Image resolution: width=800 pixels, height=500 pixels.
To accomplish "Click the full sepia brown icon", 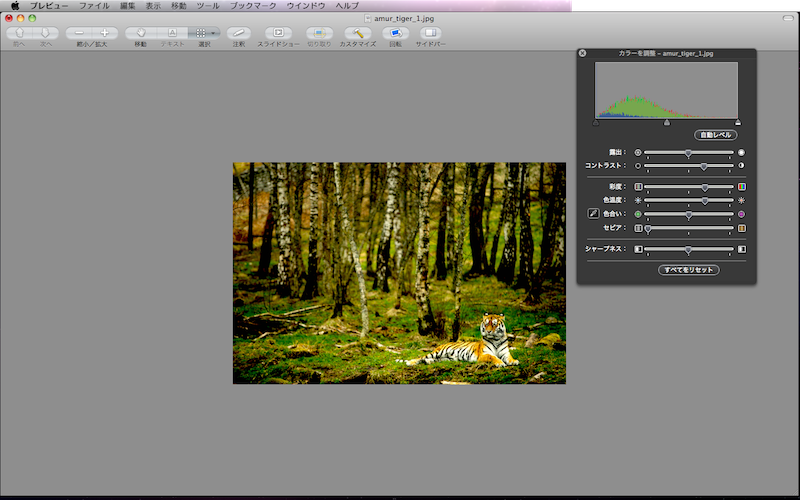I will [x=742, y=229].
